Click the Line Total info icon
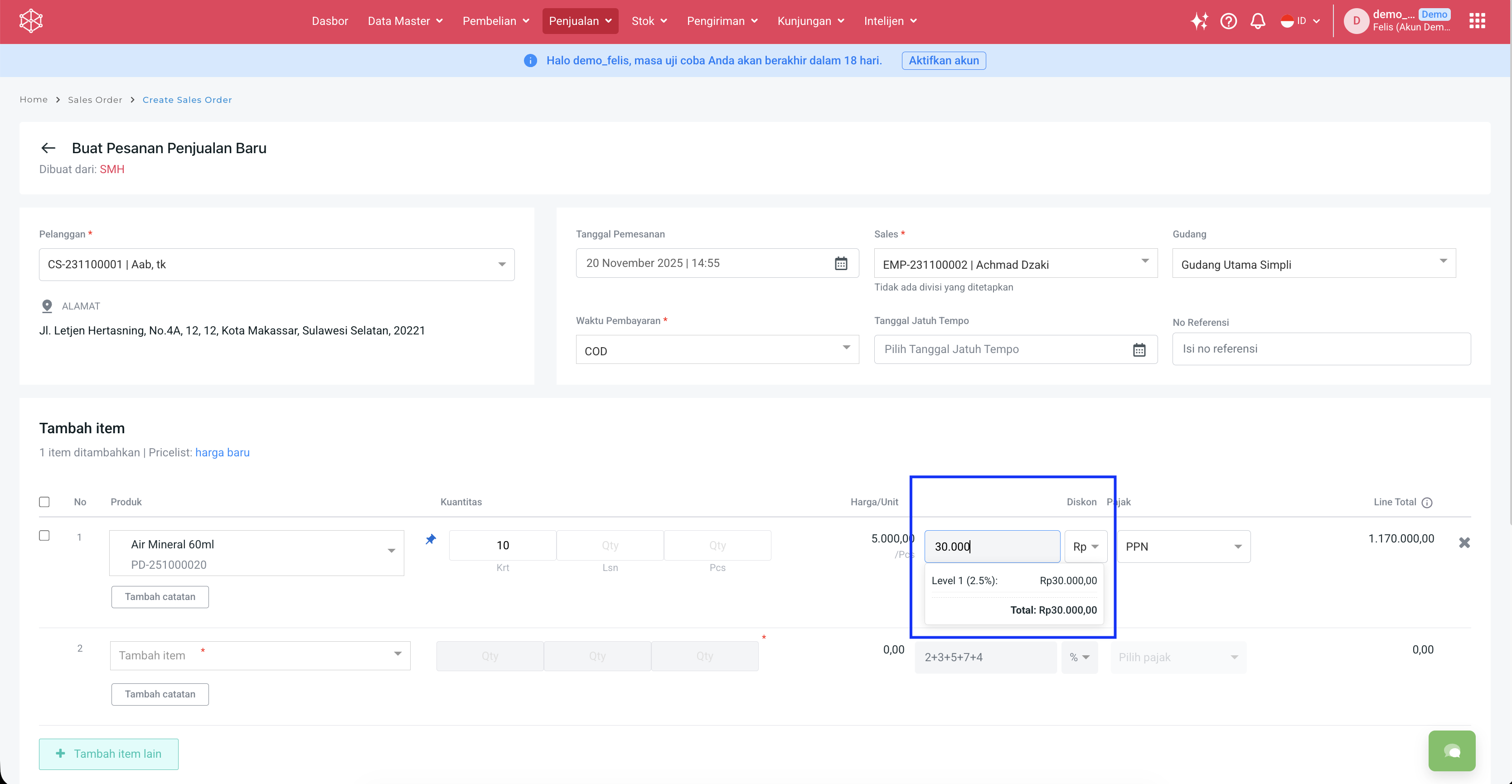Screen dimensions: 1512x784 coord(1427,502)
